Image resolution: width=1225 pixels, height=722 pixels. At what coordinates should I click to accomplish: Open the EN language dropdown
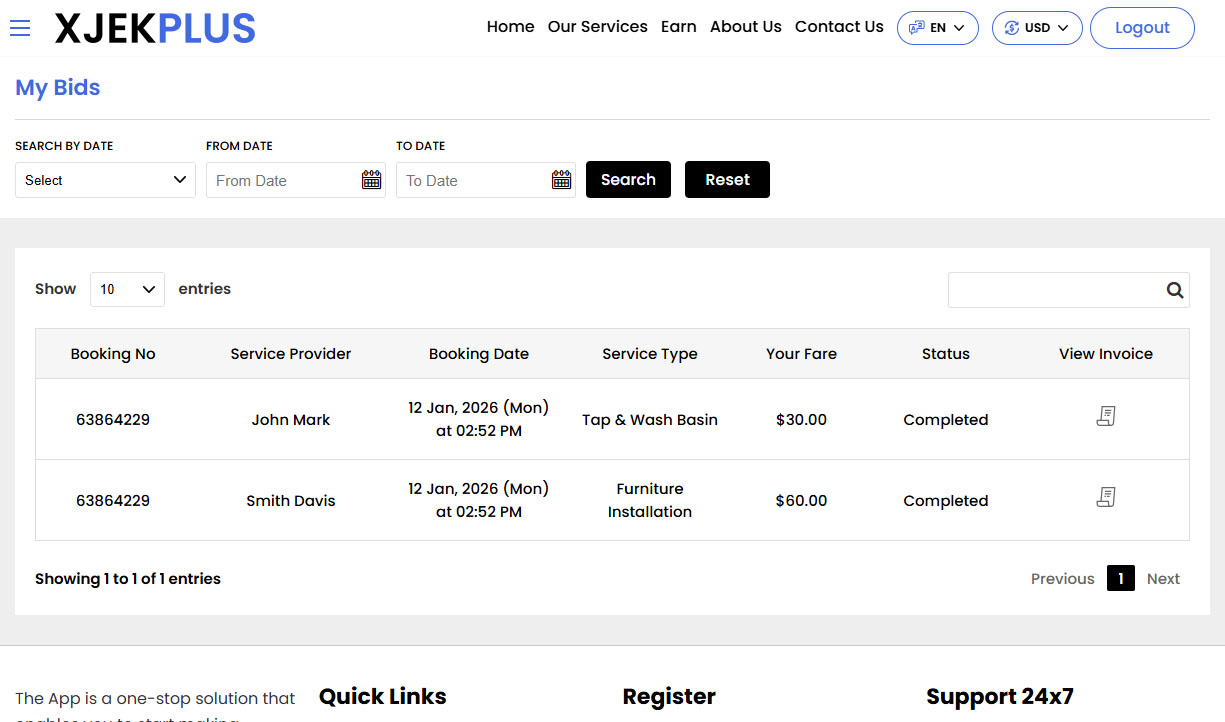937,28
